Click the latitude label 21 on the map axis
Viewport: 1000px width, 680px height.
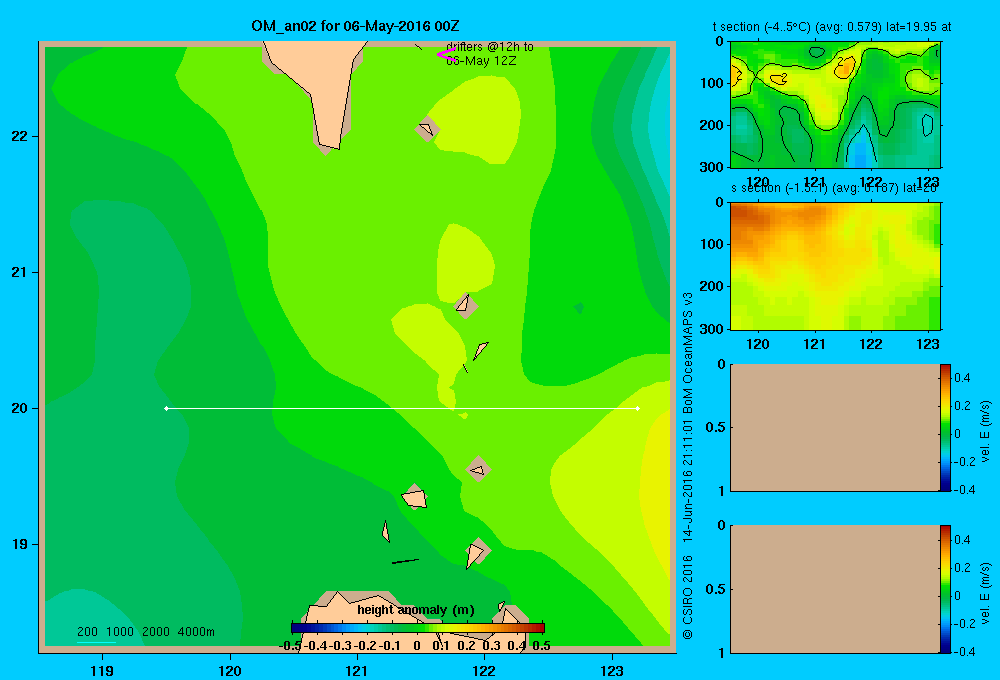[x=19, y=272]
